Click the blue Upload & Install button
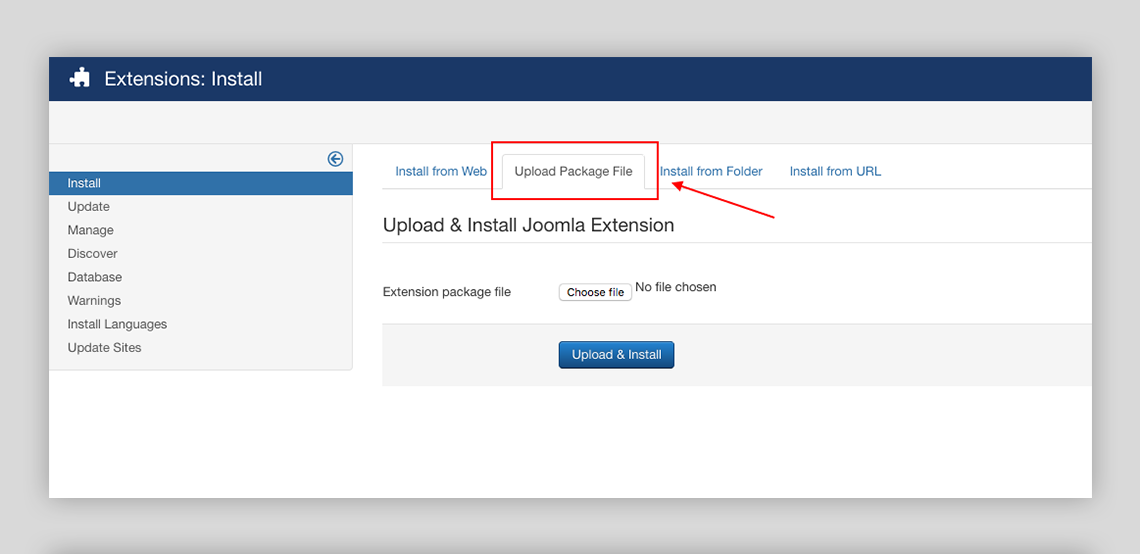 point(616,355)
